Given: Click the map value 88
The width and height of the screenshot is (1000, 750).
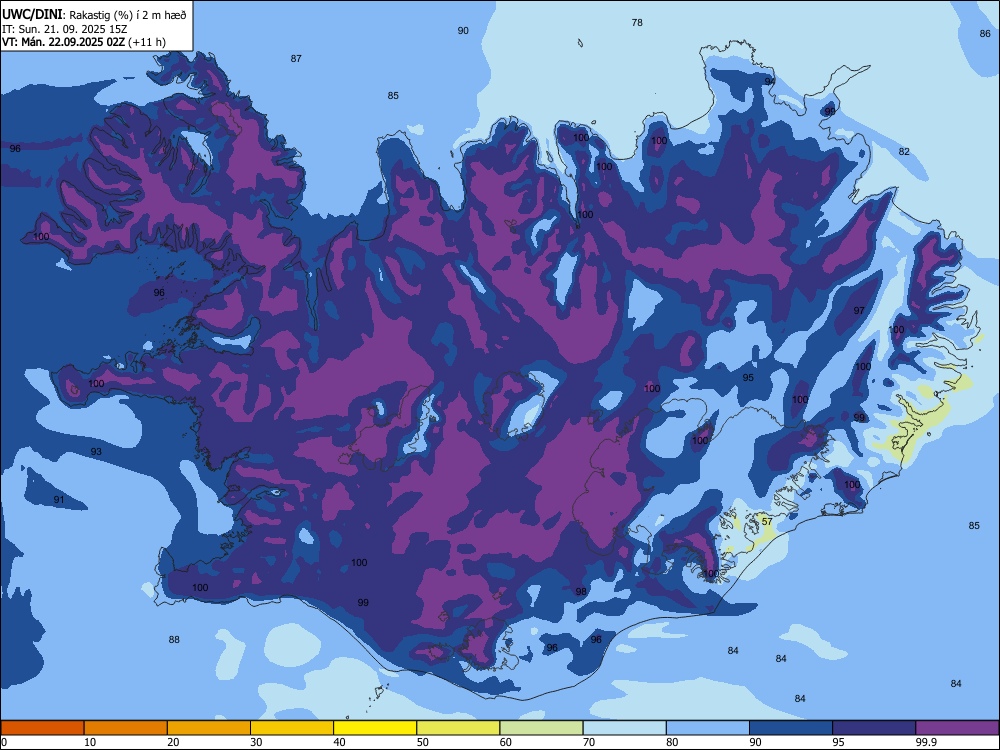Looking at the screenshot, I should click(174, 640).
